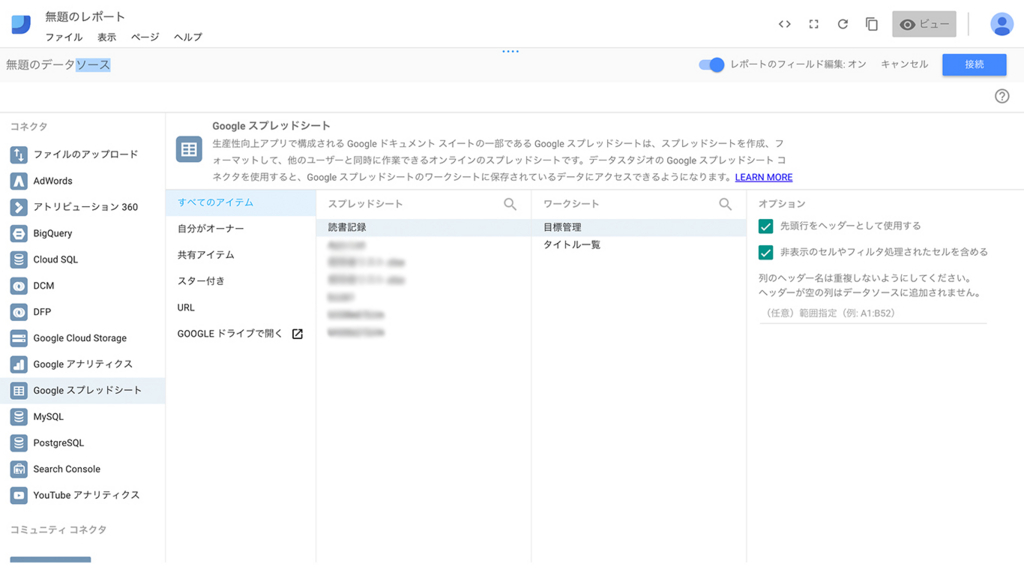Click the レポートをコピー icon in the toolbar
Screen dimensions: 1024x576
click(x=869, y=23)
